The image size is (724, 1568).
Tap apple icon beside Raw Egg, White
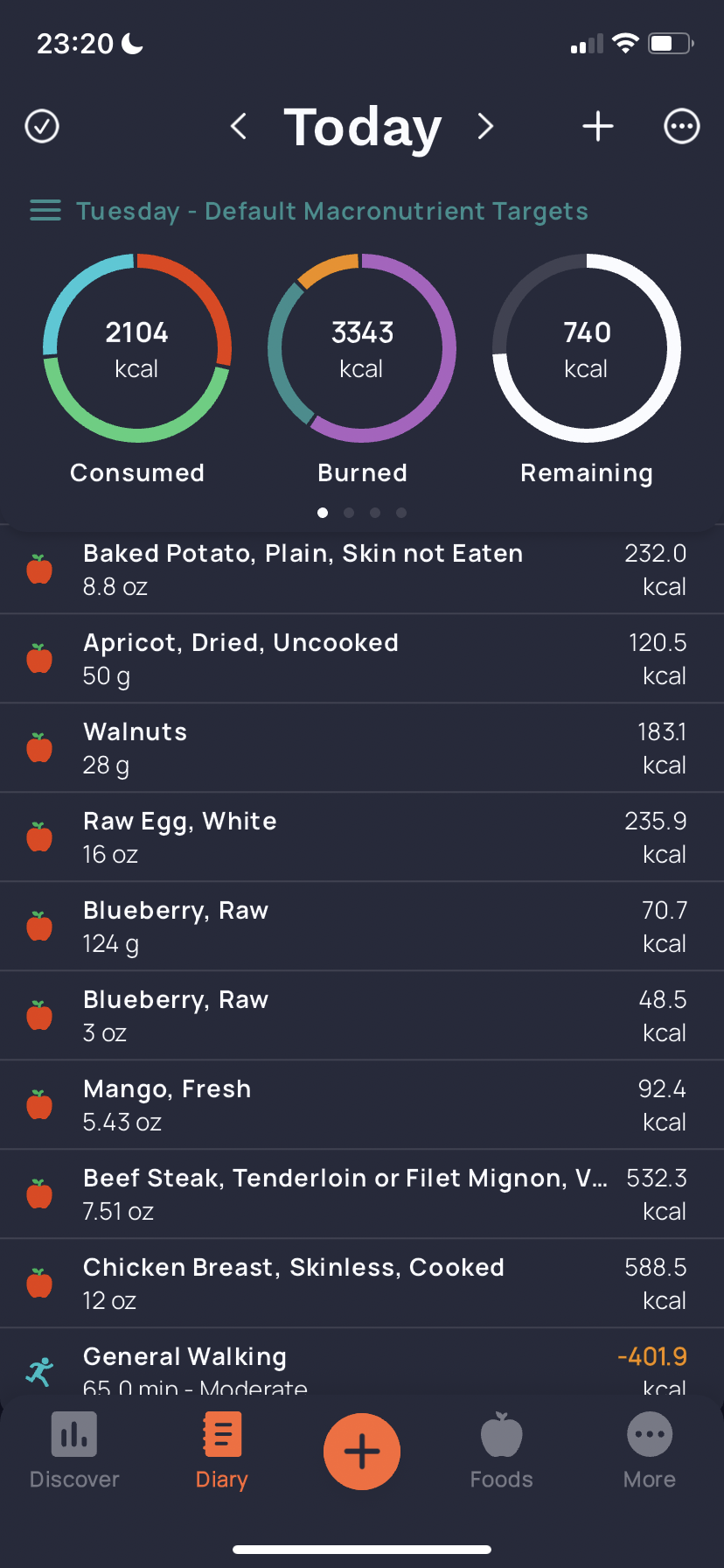[39, 837]
